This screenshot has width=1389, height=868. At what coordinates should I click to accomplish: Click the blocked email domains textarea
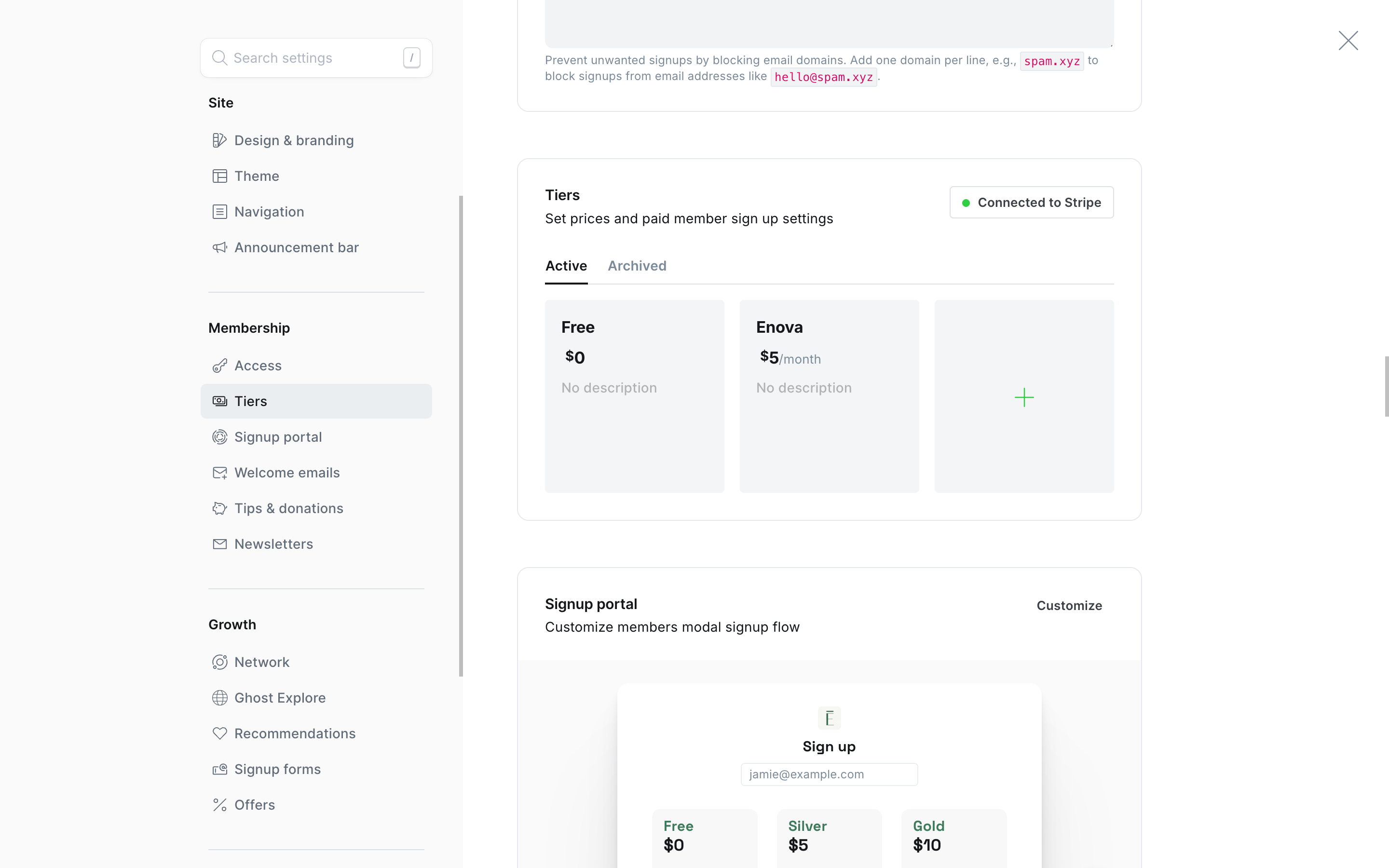pyautogui.click(x=829, y=24)
